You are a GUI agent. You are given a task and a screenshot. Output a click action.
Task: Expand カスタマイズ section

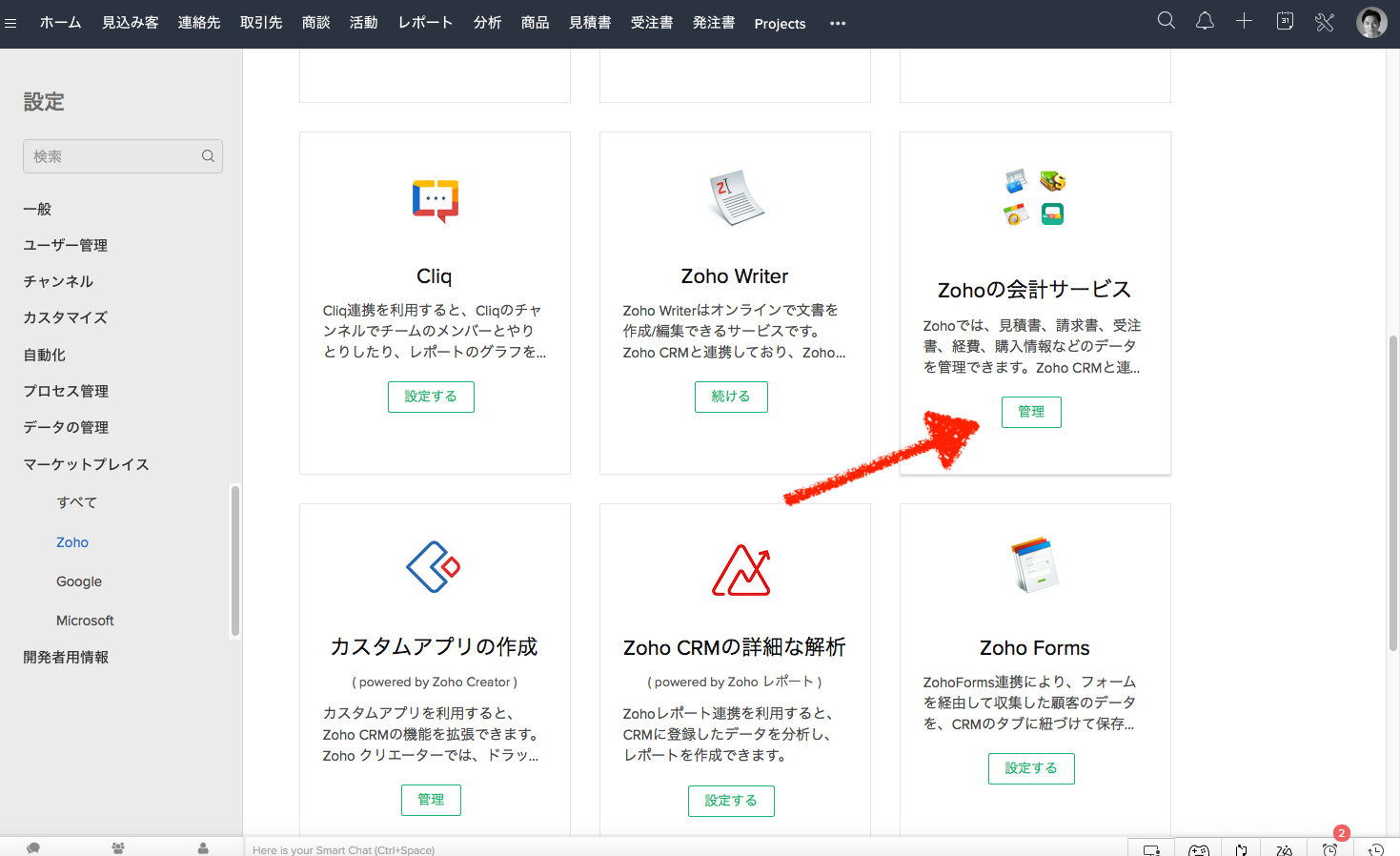click(x=65, y=317)
